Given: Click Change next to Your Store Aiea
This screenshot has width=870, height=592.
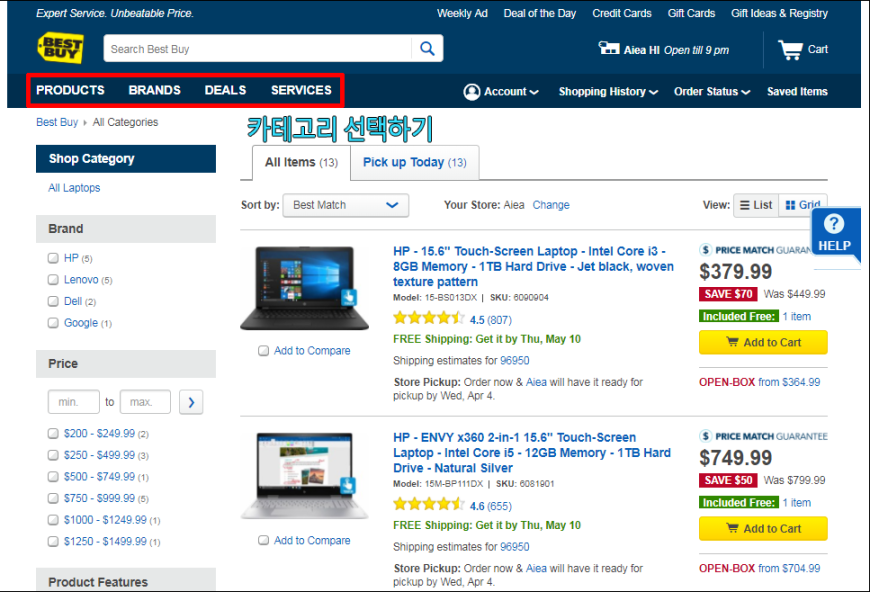Looking at the screenshot, I should (x=551, y=205).
